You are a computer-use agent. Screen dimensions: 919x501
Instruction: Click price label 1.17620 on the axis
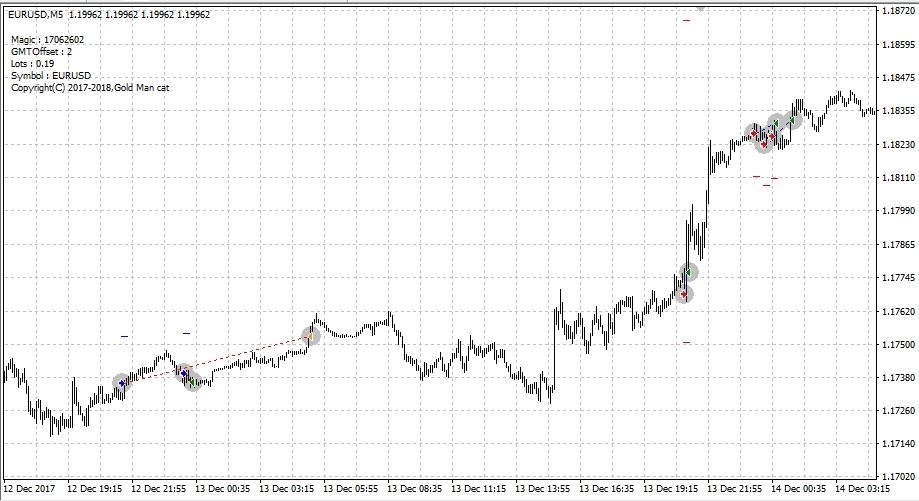pos(898,311)
